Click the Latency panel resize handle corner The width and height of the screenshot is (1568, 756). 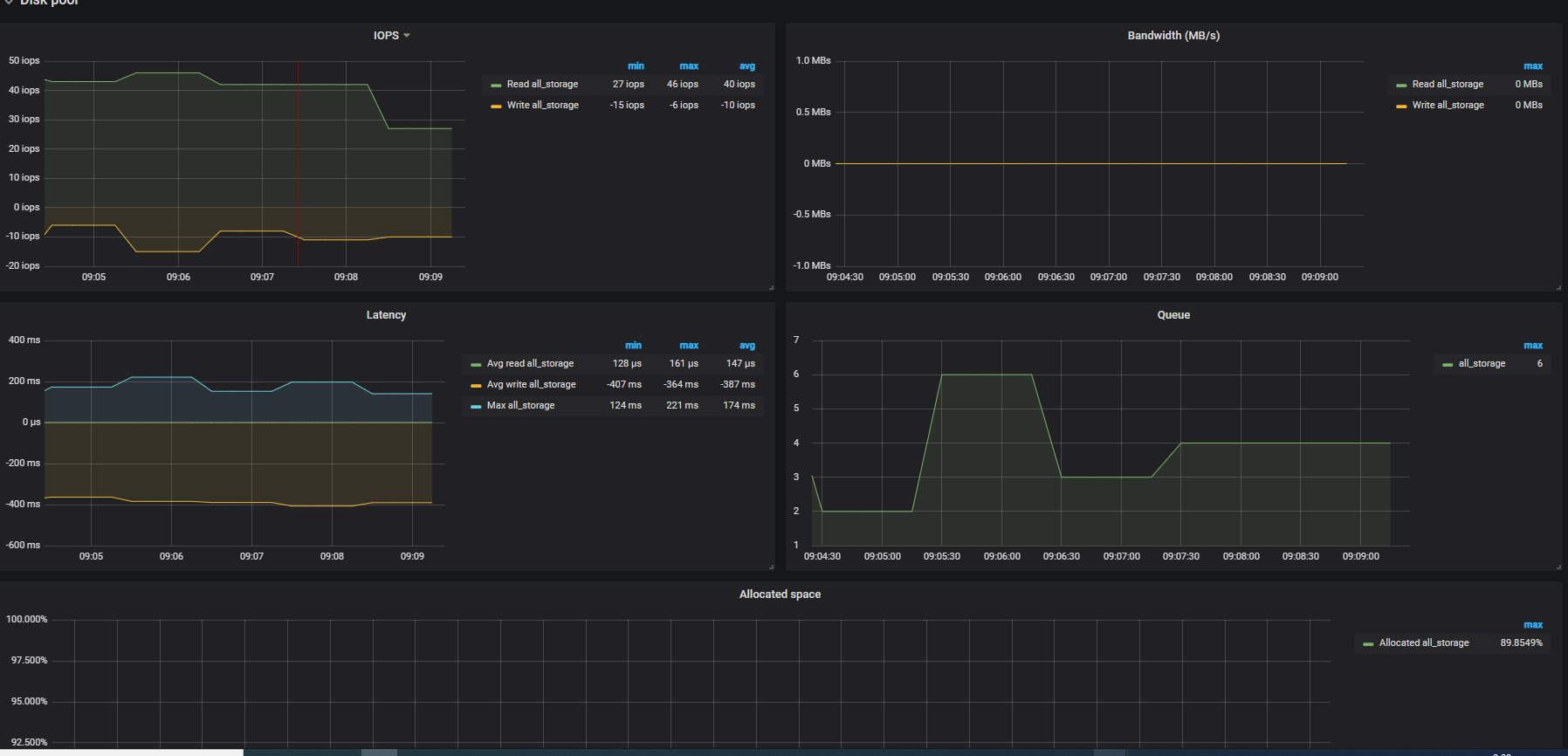pos(771,567)
